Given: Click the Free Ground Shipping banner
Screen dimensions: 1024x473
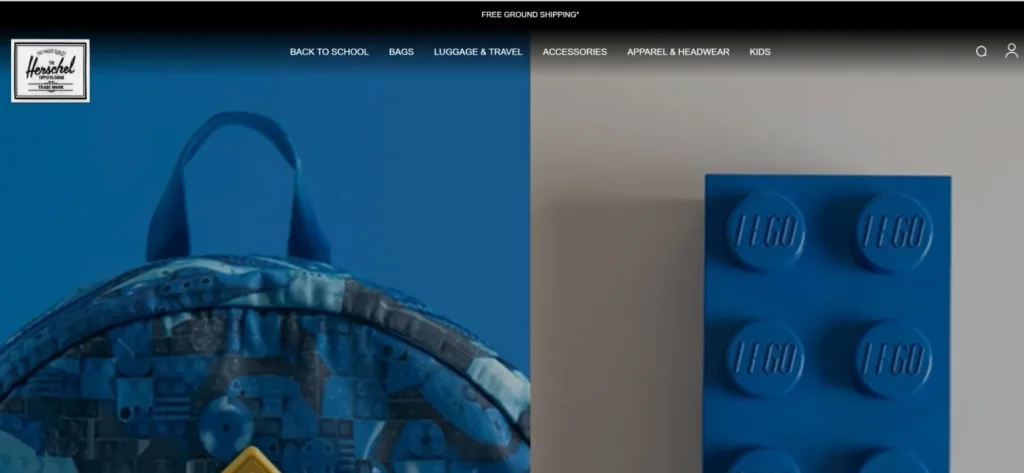Looking at the screenshot, I should click(530, 14).
